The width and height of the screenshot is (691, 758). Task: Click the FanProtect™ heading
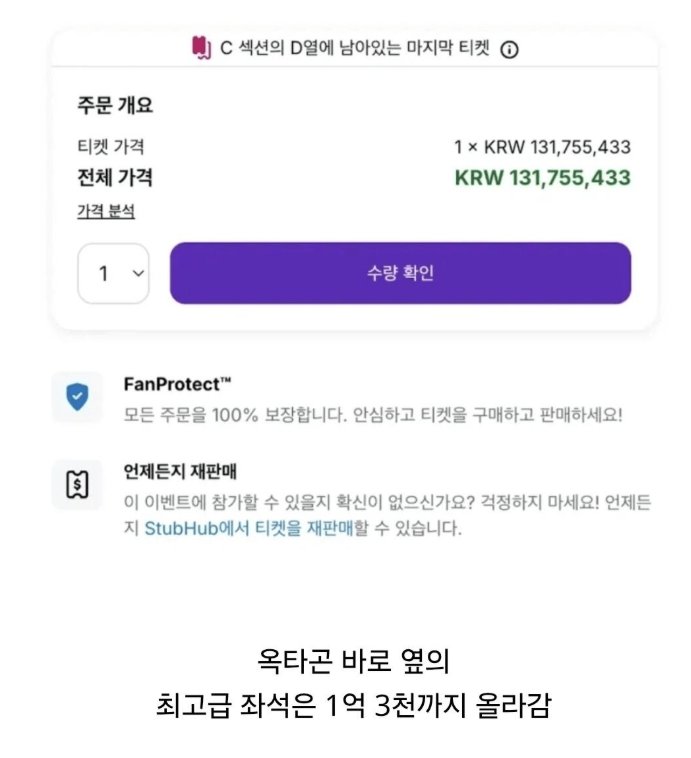click(177, 384)
